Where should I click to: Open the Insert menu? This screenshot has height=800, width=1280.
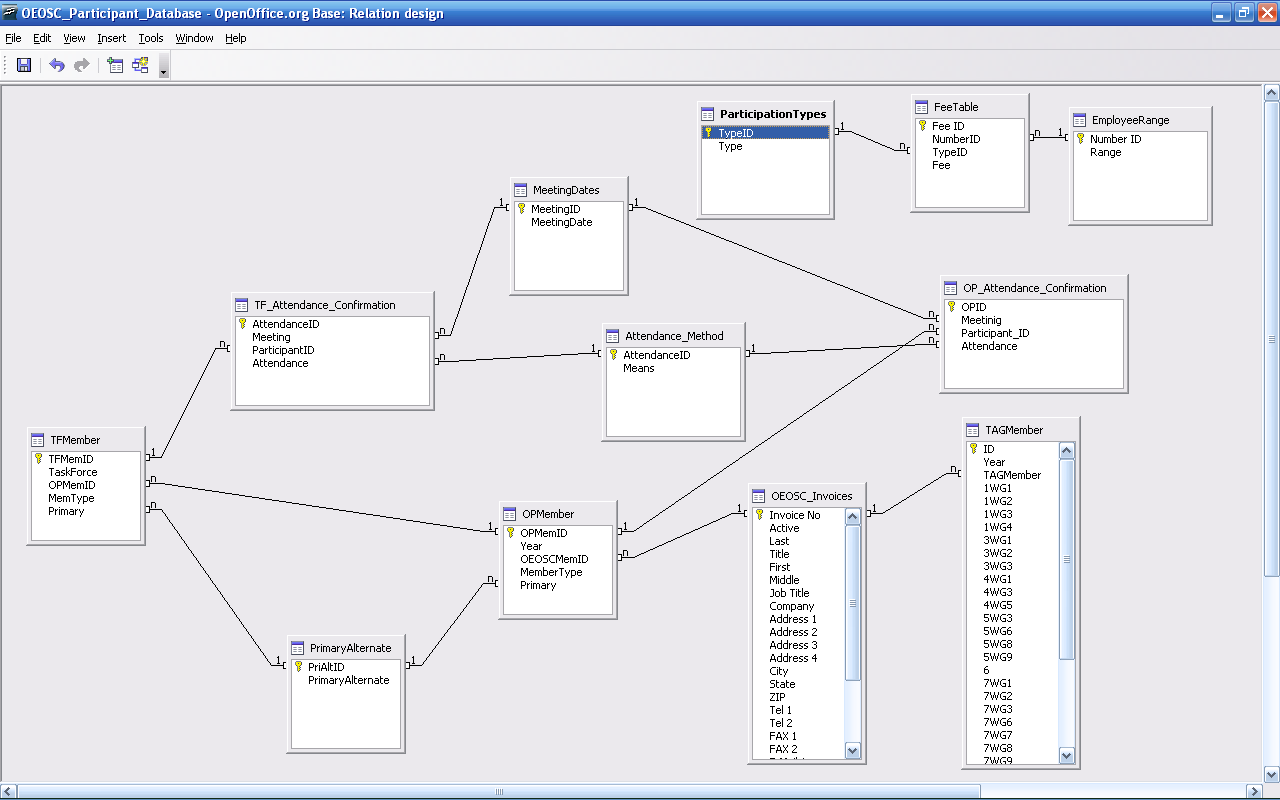point(111,38)
